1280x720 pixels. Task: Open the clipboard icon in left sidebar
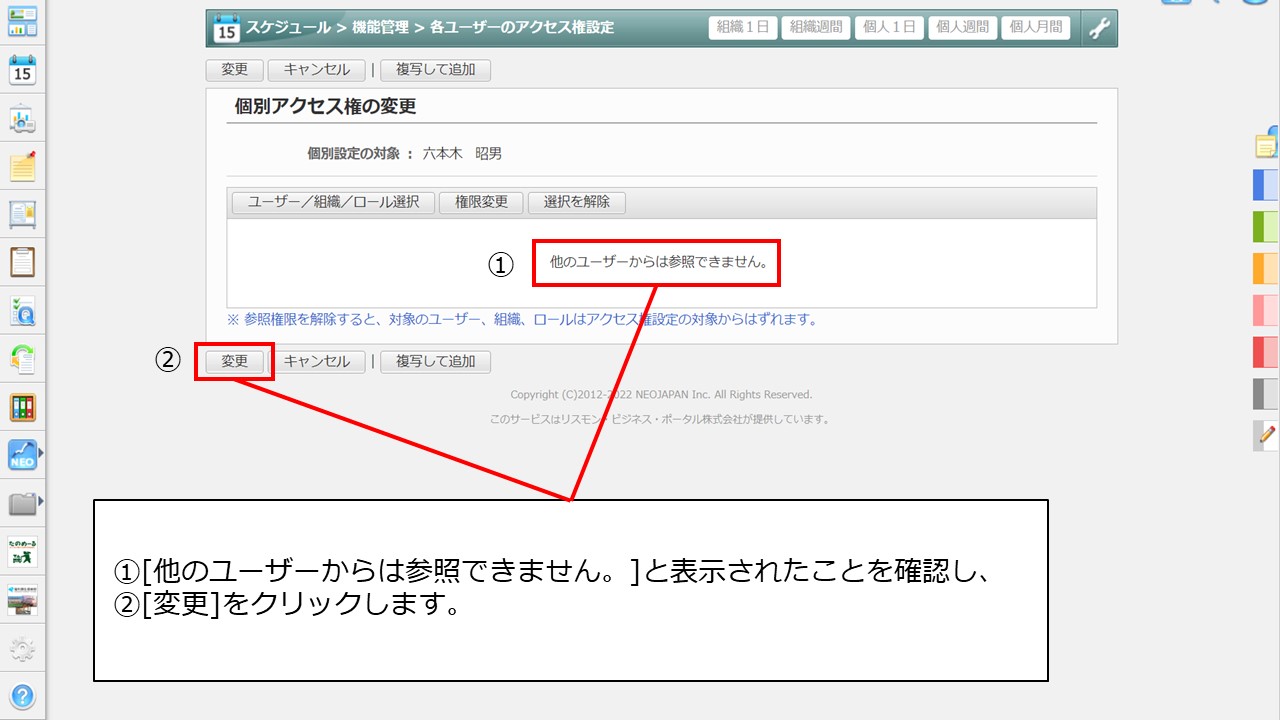point(22,262)
